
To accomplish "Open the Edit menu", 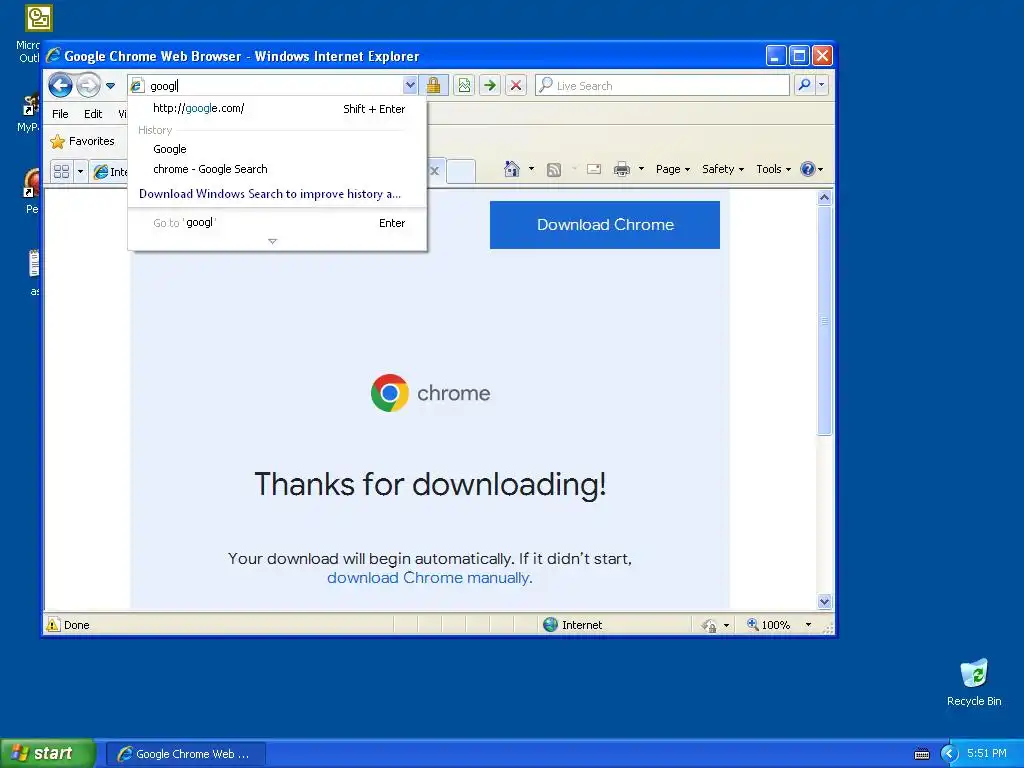I will [93, 114].
